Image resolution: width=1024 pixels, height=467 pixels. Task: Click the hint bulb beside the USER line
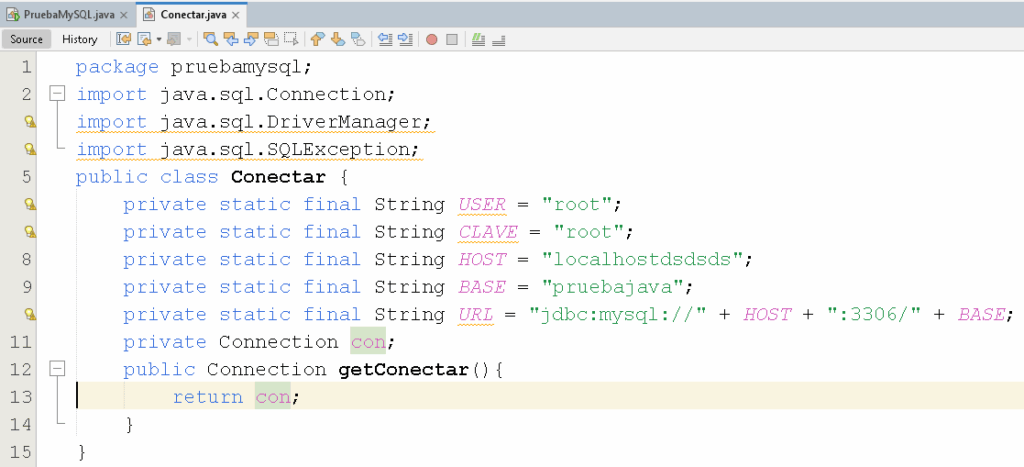(x=30, y=204)
